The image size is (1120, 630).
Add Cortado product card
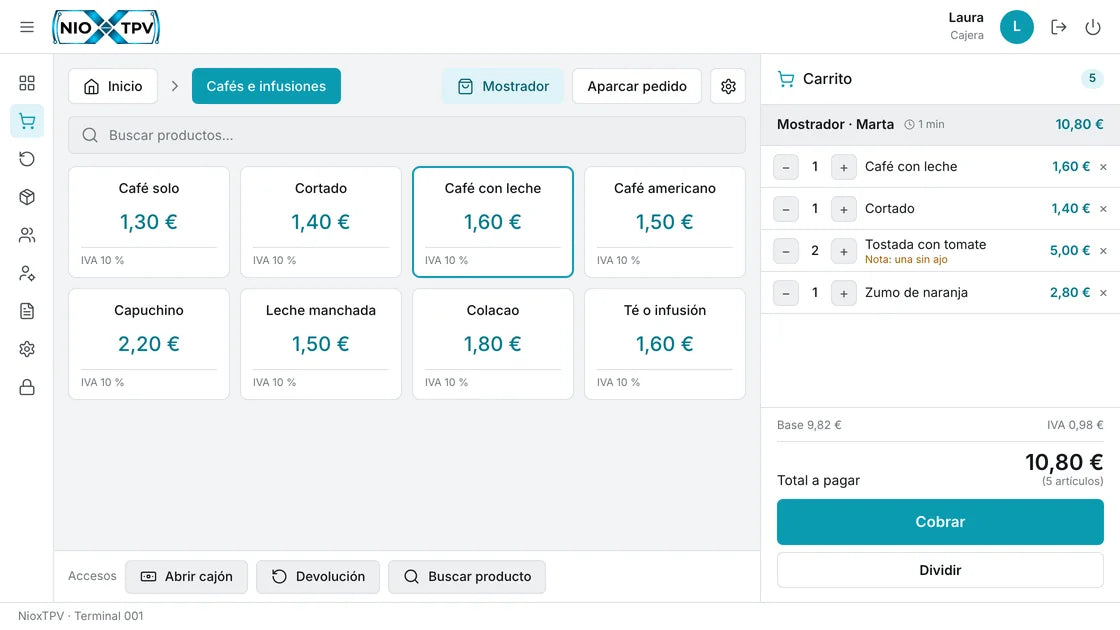tap(321, 222)
